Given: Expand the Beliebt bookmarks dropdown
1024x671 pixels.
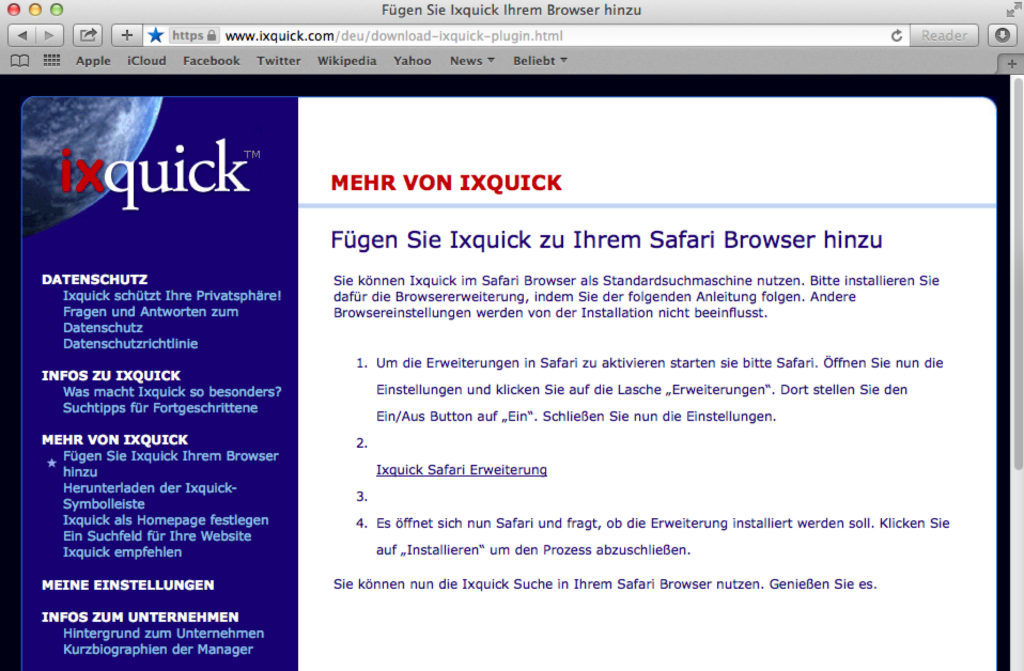Looking at the screenshot, I should click(x=539, y=61).
